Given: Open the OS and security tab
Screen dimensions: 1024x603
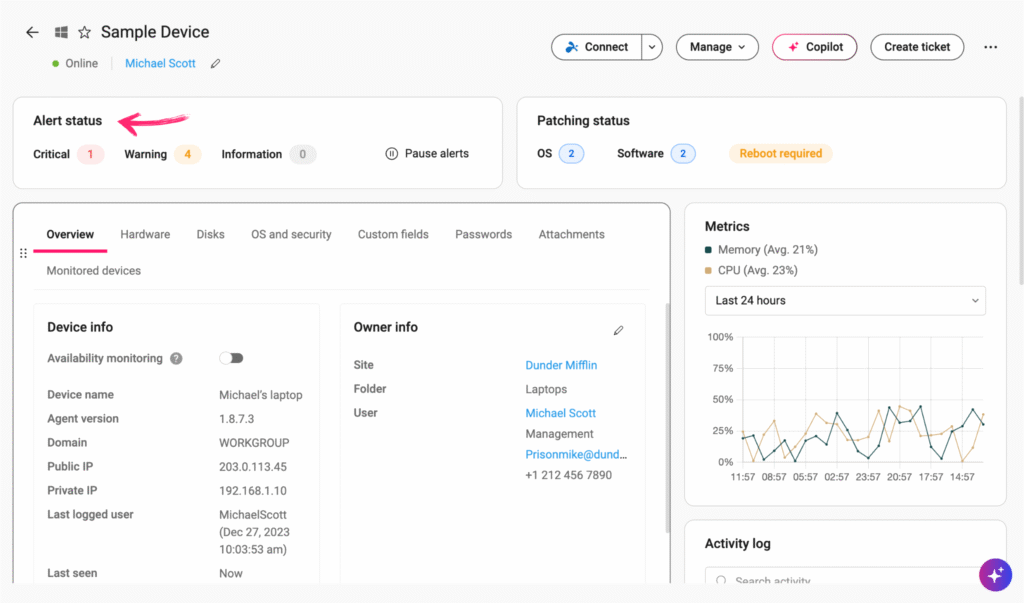Looking at the screenshot, I should coord(291,235).
